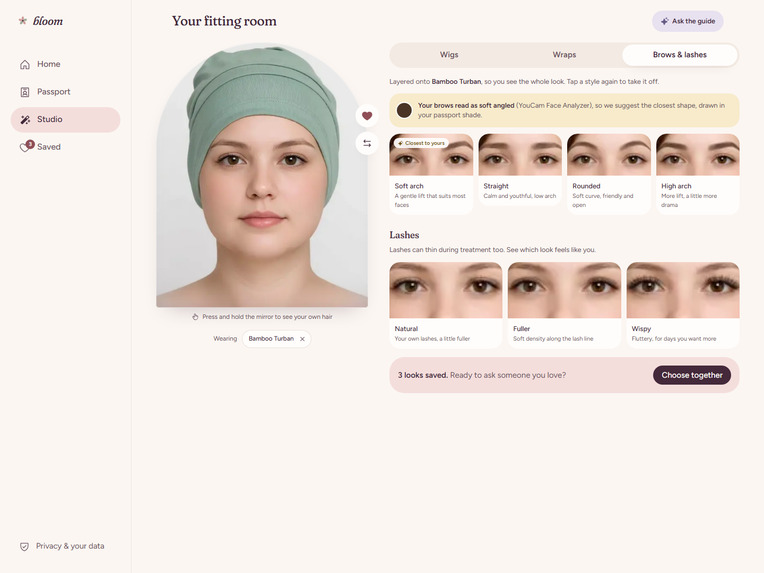Apply the Rounded brow style

(609, 174)
